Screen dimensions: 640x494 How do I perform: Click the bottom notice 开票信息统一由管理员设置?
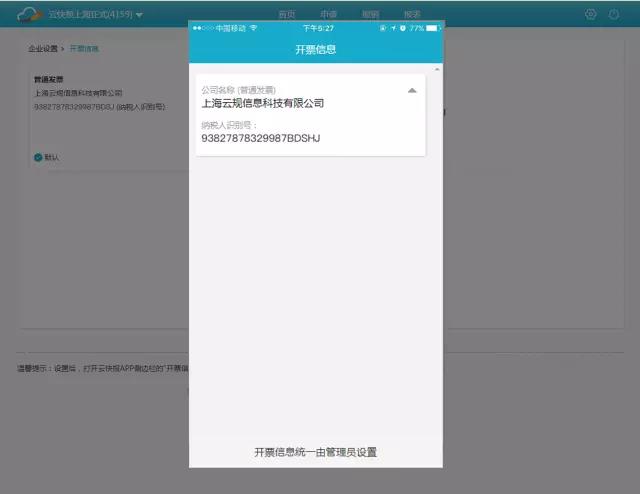[316, 452]
